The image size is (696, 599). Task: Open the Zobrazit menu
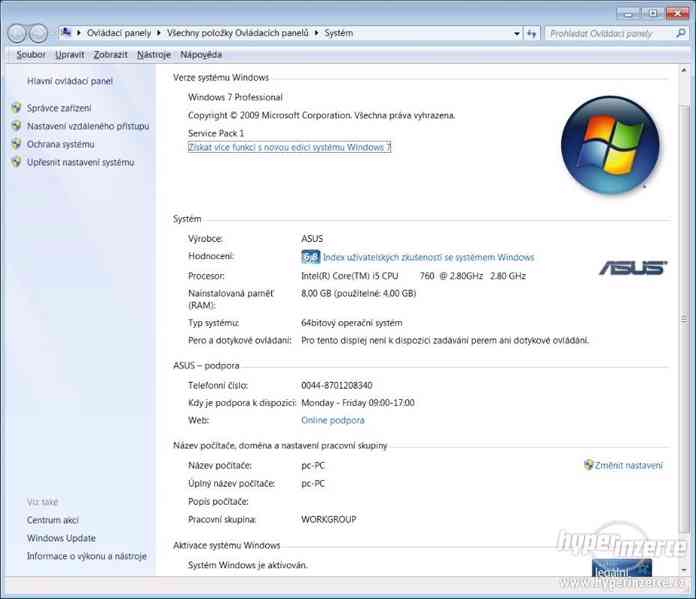(x=111, y=55)
